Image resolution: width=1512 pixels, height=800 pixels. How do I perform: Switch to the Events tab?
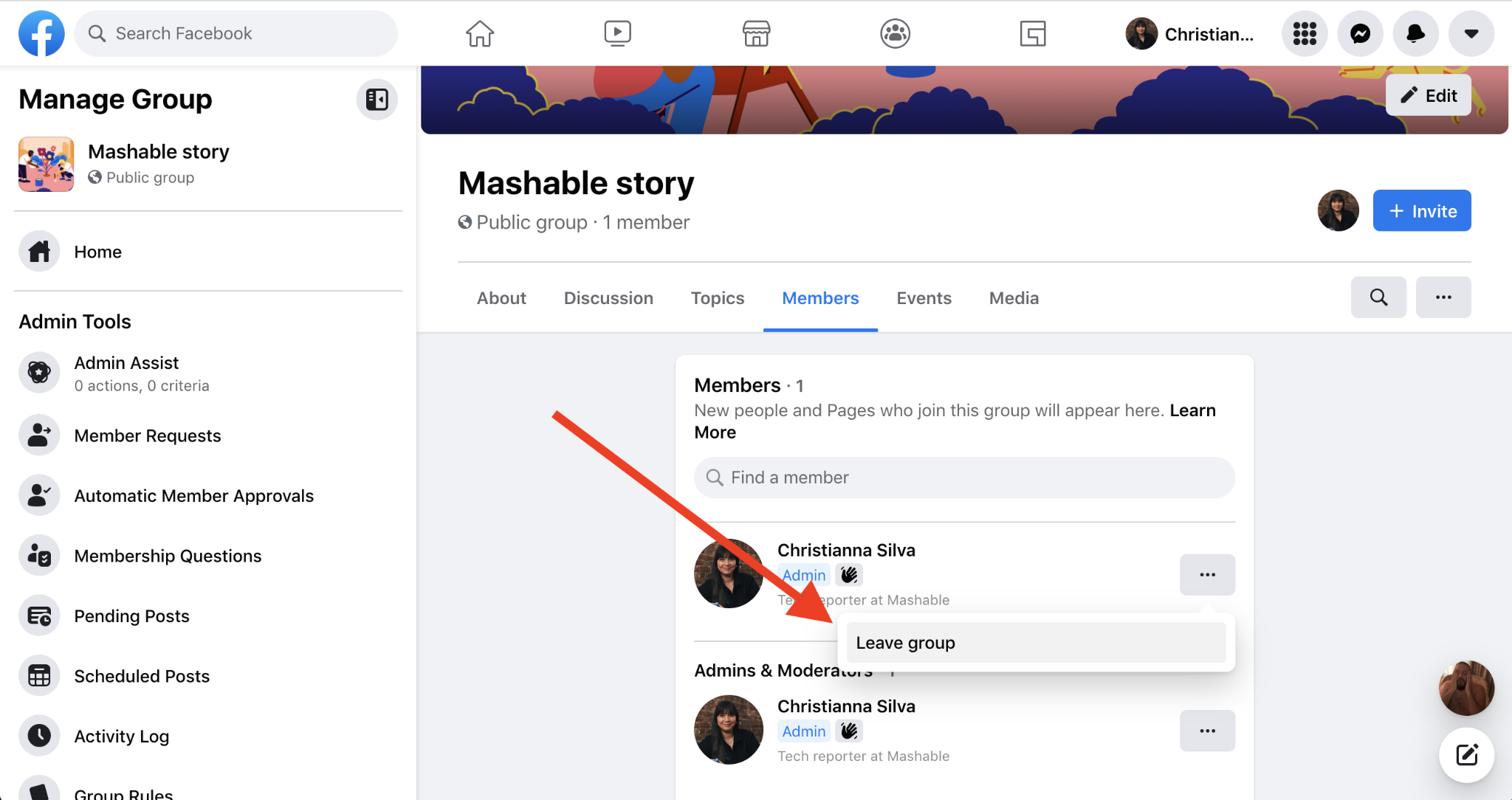pos(924,298)
